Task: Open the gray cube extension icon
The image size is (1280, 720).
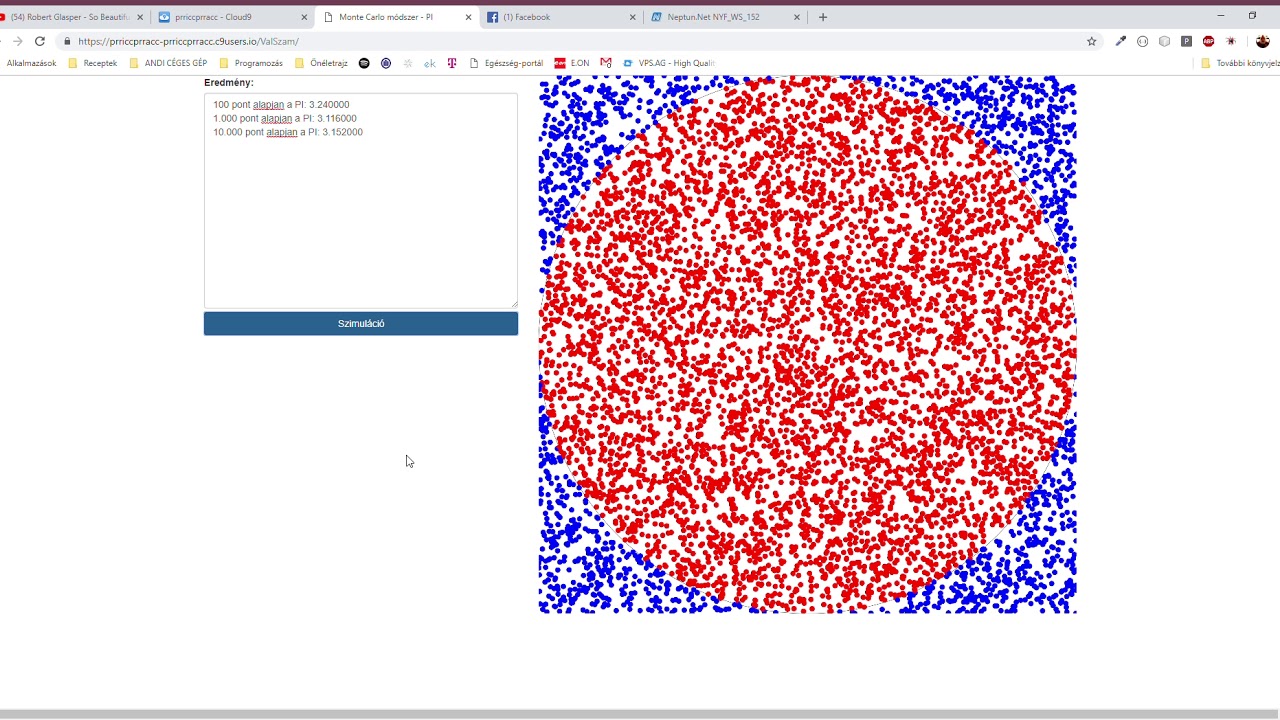Action: pyautogui.click(x=1165, y=41)
